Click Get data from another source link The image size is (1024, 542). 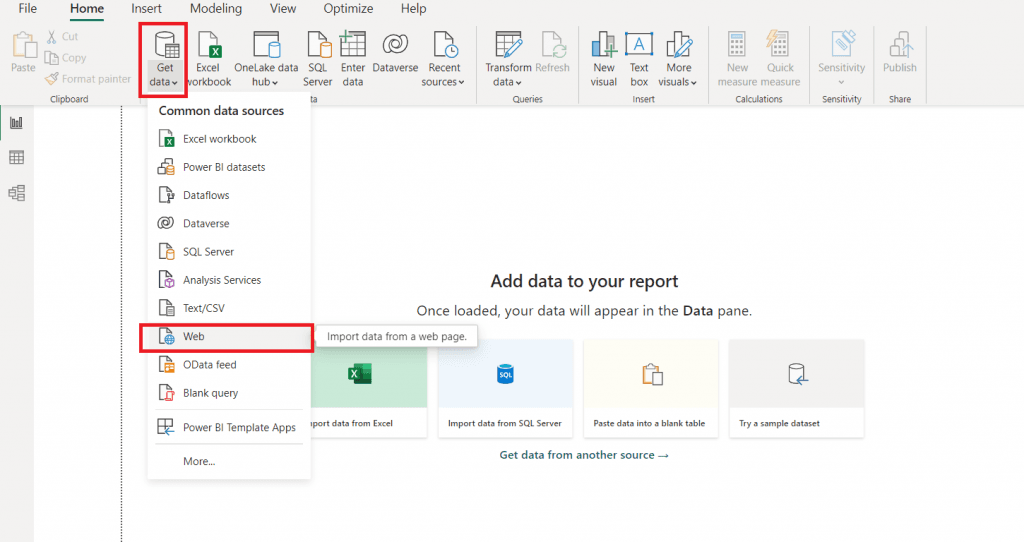(x=584, y=455)
